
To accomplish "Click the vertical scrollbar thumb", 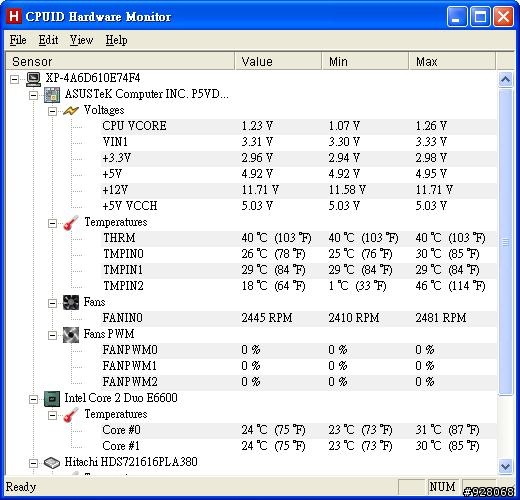I will pos(505,242).
